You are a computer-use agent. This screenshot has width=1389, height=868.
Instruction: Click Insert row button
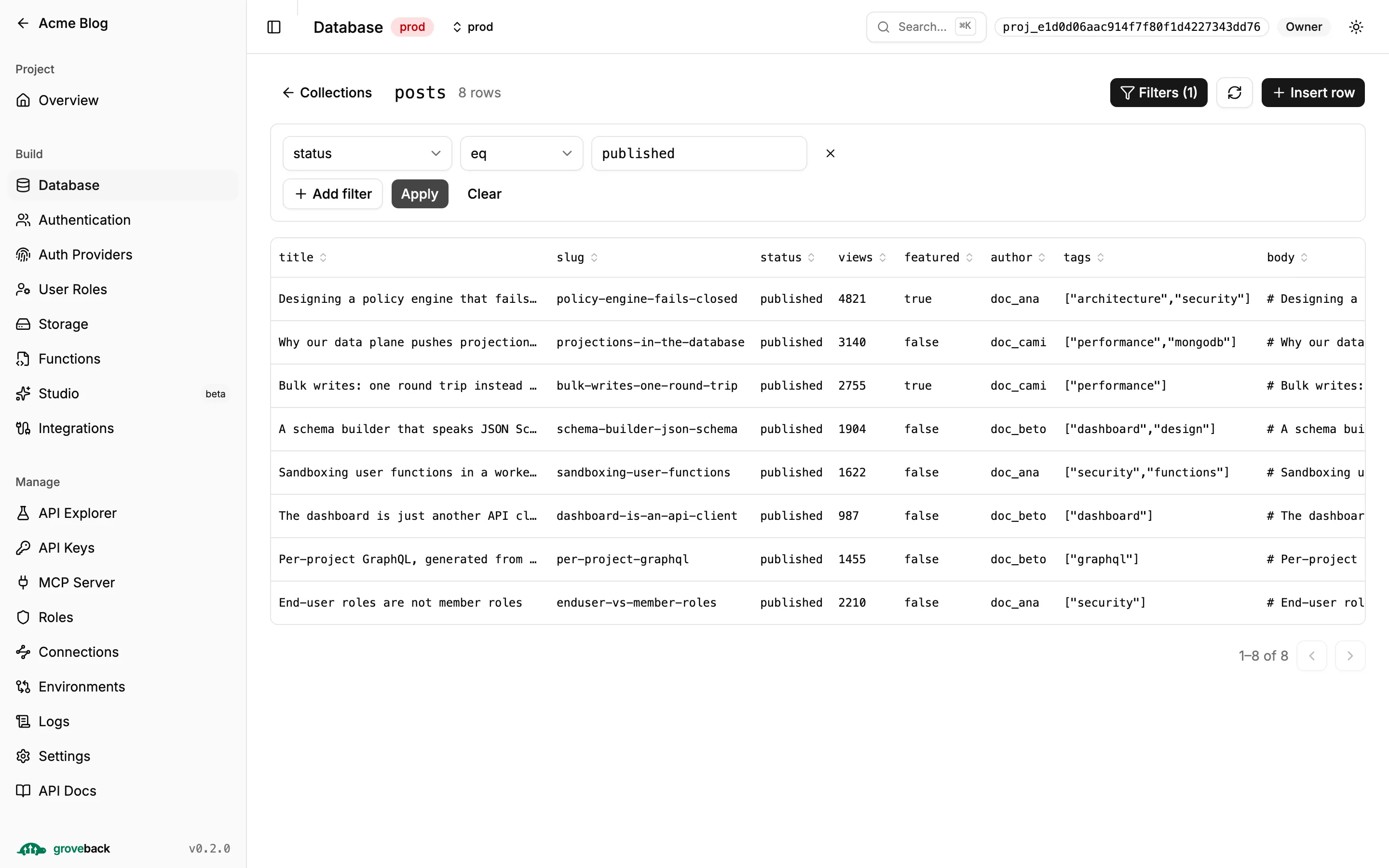[1313, 93]
